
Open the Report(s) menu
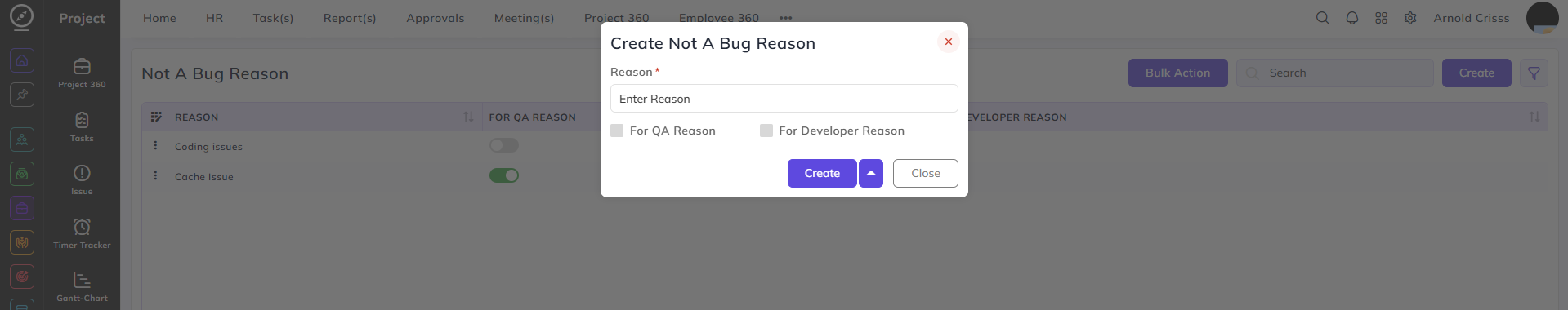(x=350, y=18)
